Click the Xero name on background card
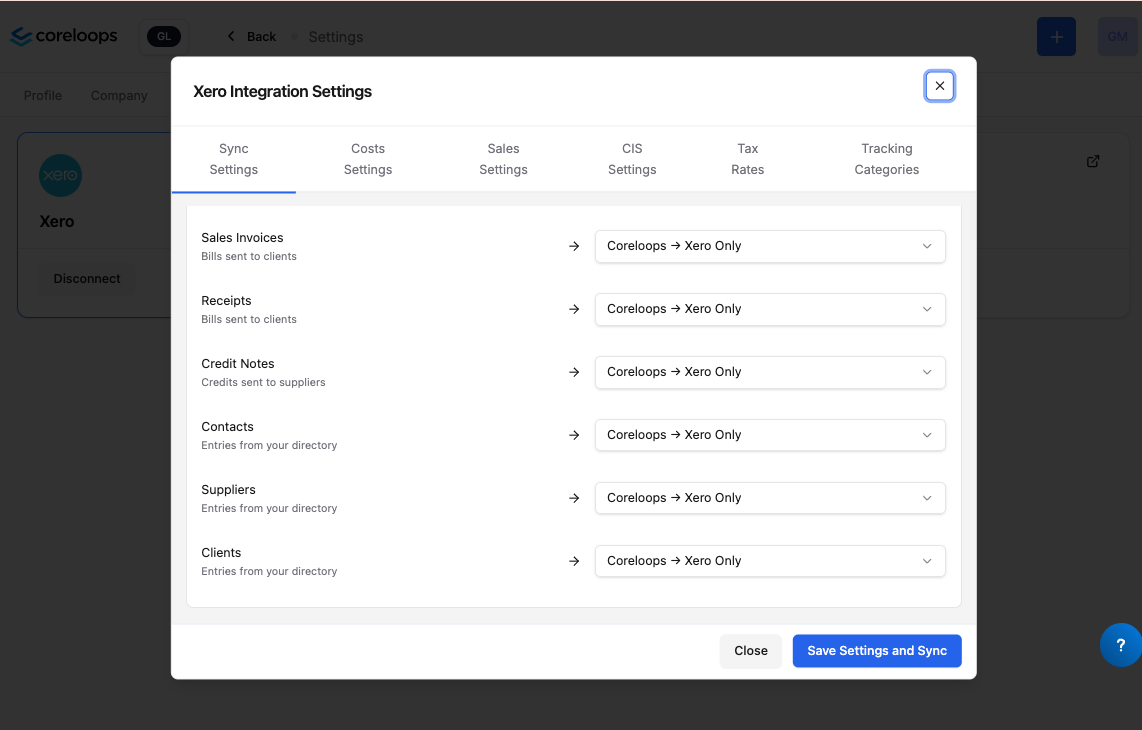The width and height of the screenshot is (1142, 730). pos(57,221)
